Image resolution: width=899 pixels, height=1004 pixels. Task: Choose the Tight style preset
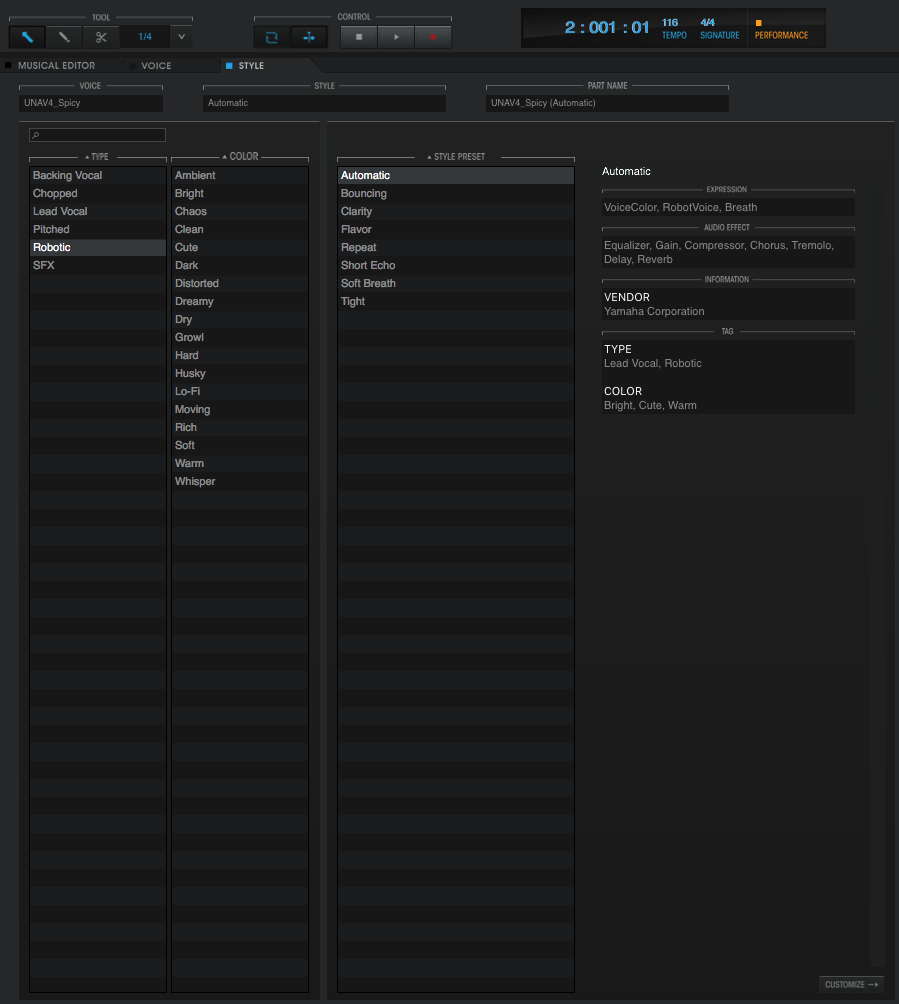tap(456, 301)
